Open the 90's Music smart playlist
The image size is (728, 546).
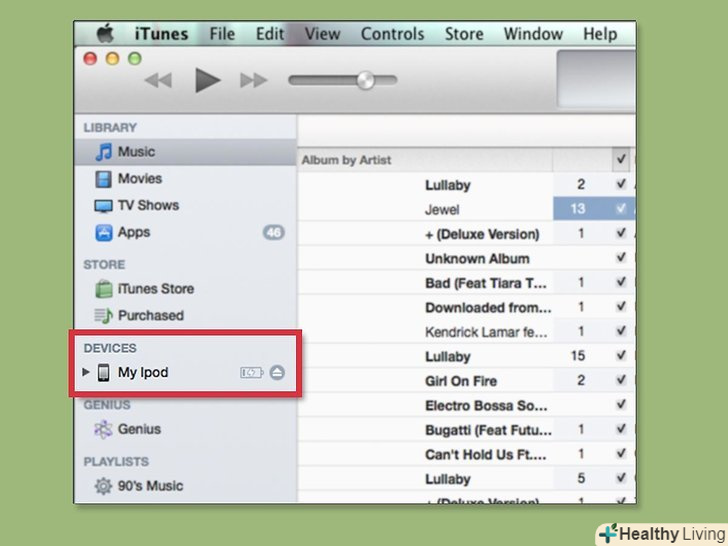click(x=186, y=486)
